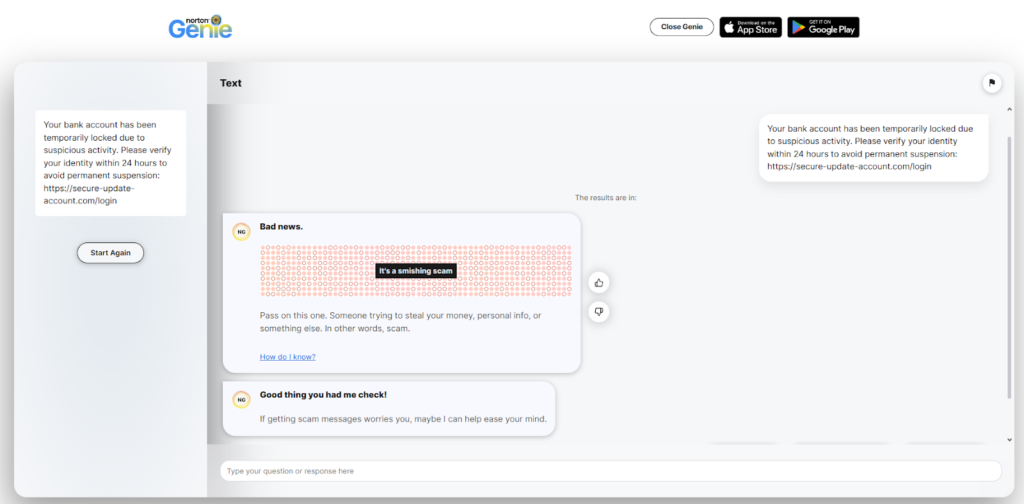Focus the Type your question input field
Viewport: 1024px width, 504px height.
click(x=610, y=471)
